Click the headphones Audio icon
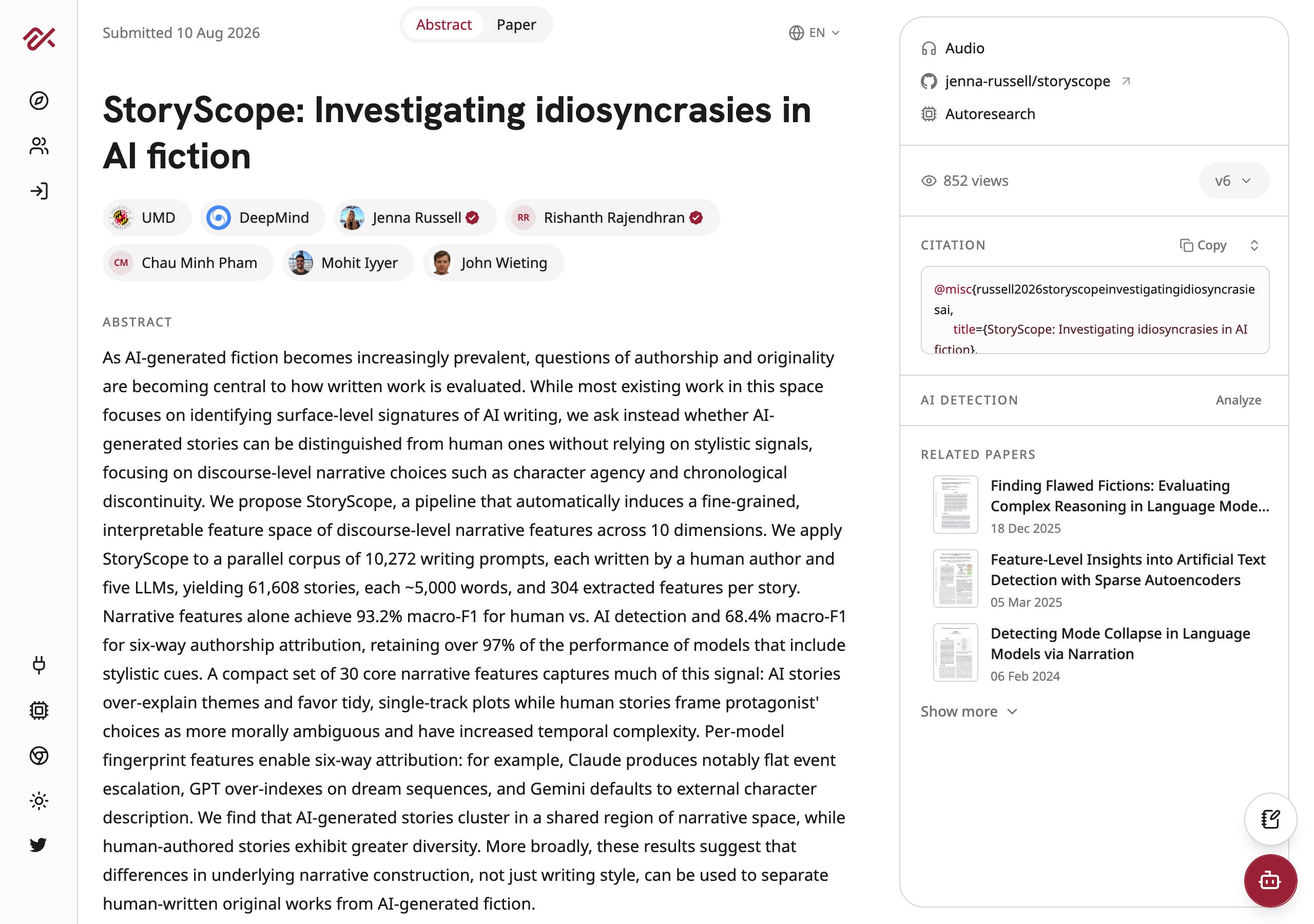The width and height of the screenshot is (1314, 924). tap(929, 49)
